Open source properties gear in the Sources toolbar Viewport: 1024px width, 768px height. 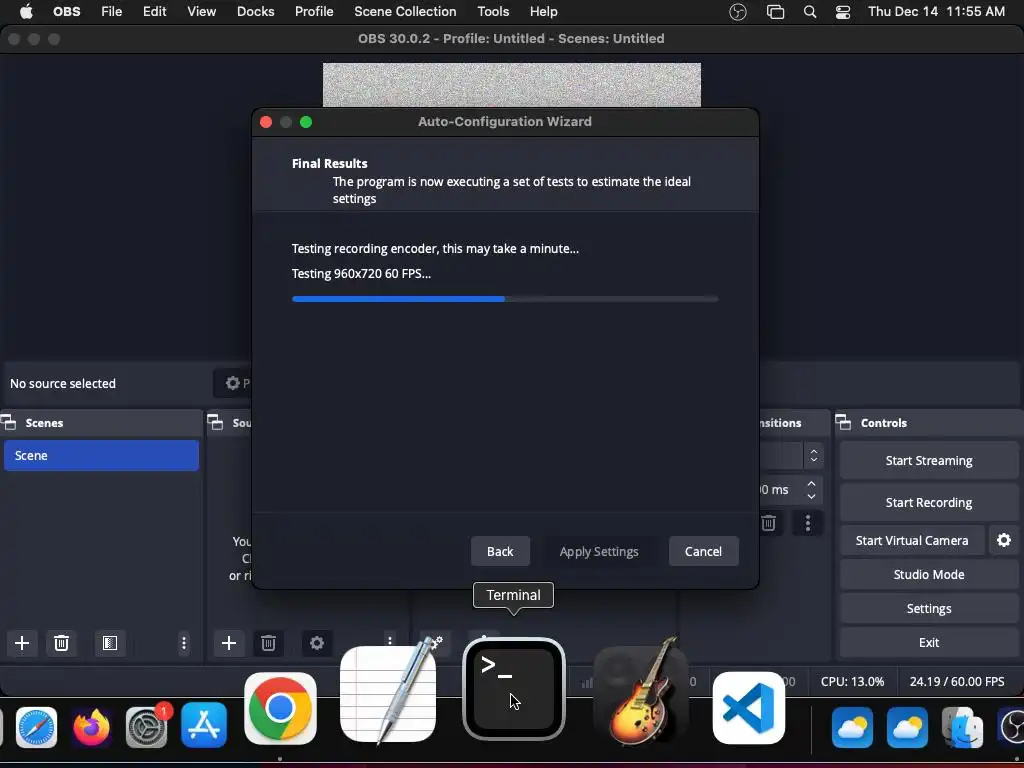point(317,643)
